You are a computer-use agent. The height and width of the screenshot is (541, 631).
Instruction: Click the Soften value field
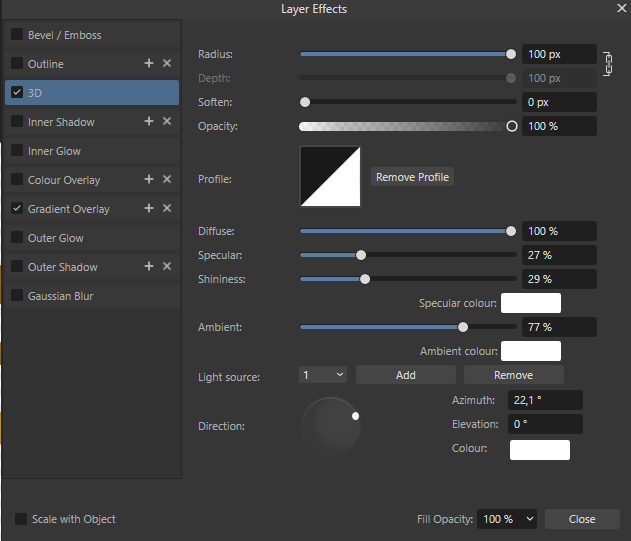pyautogui.click(x=559, y=102)
